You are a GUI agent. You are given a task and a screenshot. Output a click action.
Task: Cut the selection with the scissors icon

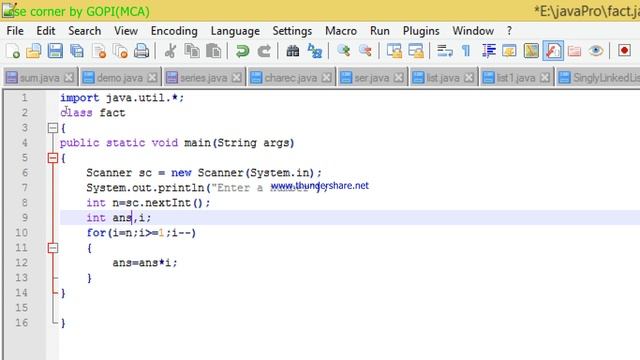(170, 51)
